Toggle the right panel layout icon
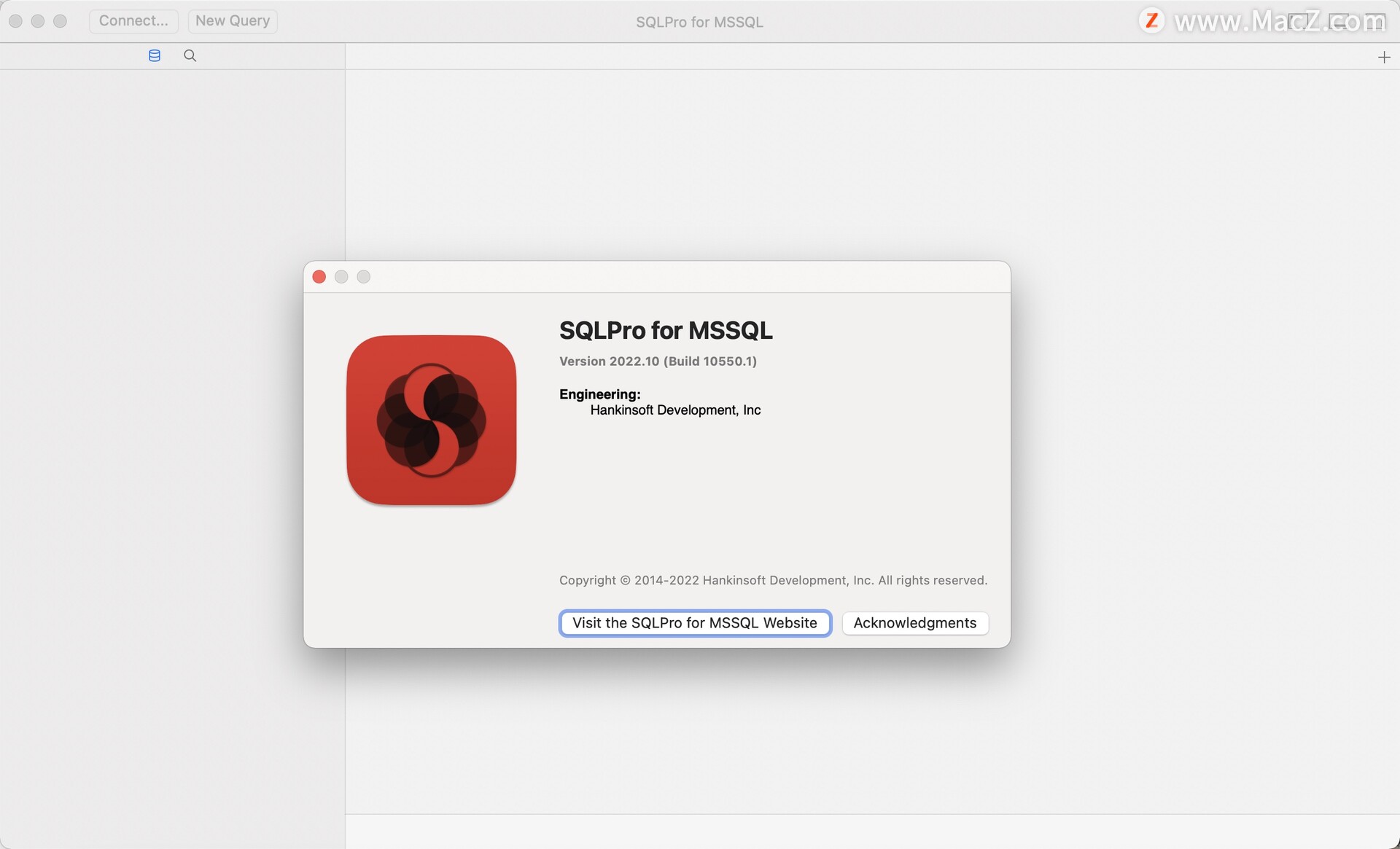1400x849 pixels. click(x=1375, y=21)
